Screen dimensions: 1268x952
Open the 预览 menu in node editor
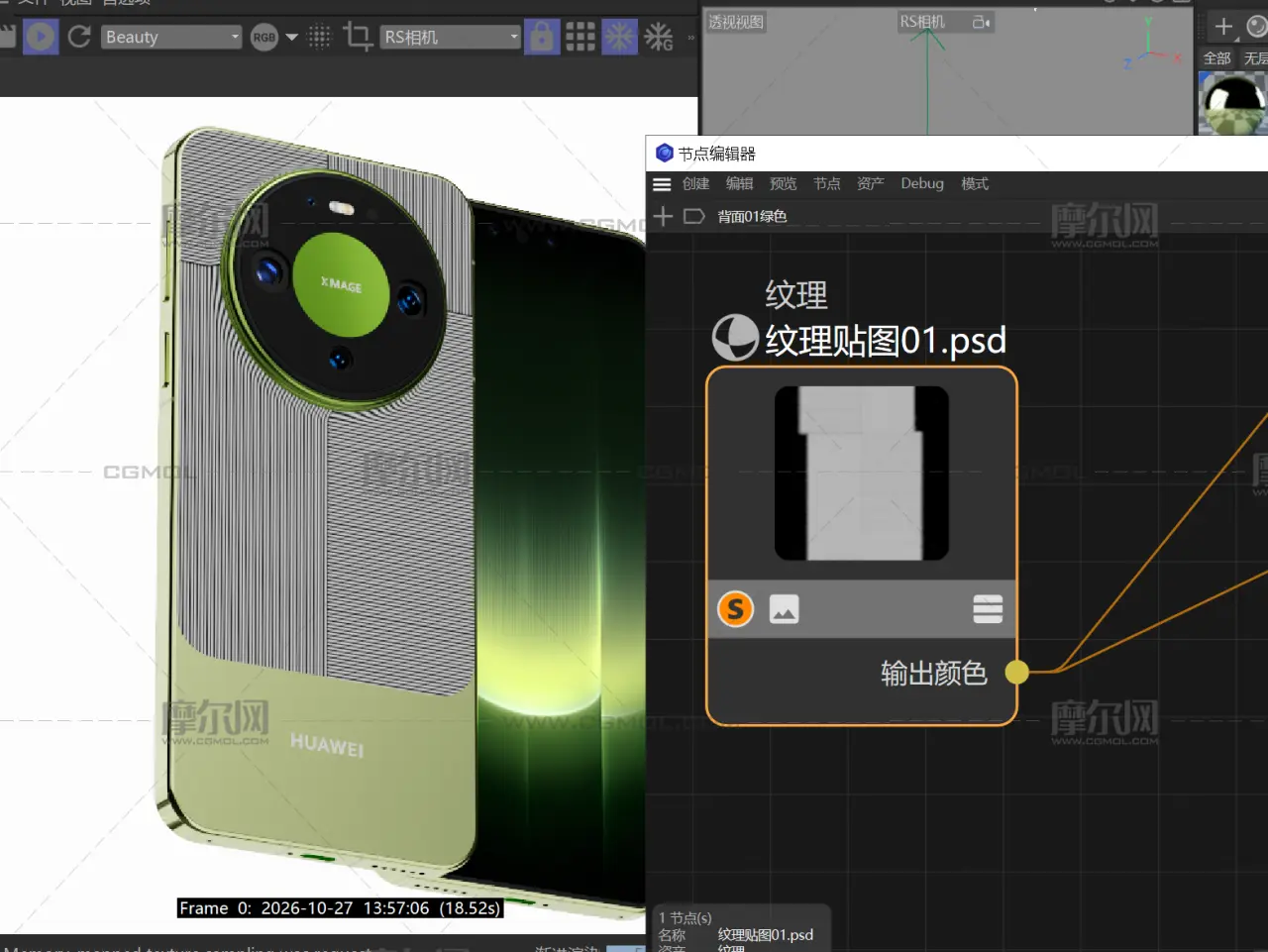[x=783, y=184]
